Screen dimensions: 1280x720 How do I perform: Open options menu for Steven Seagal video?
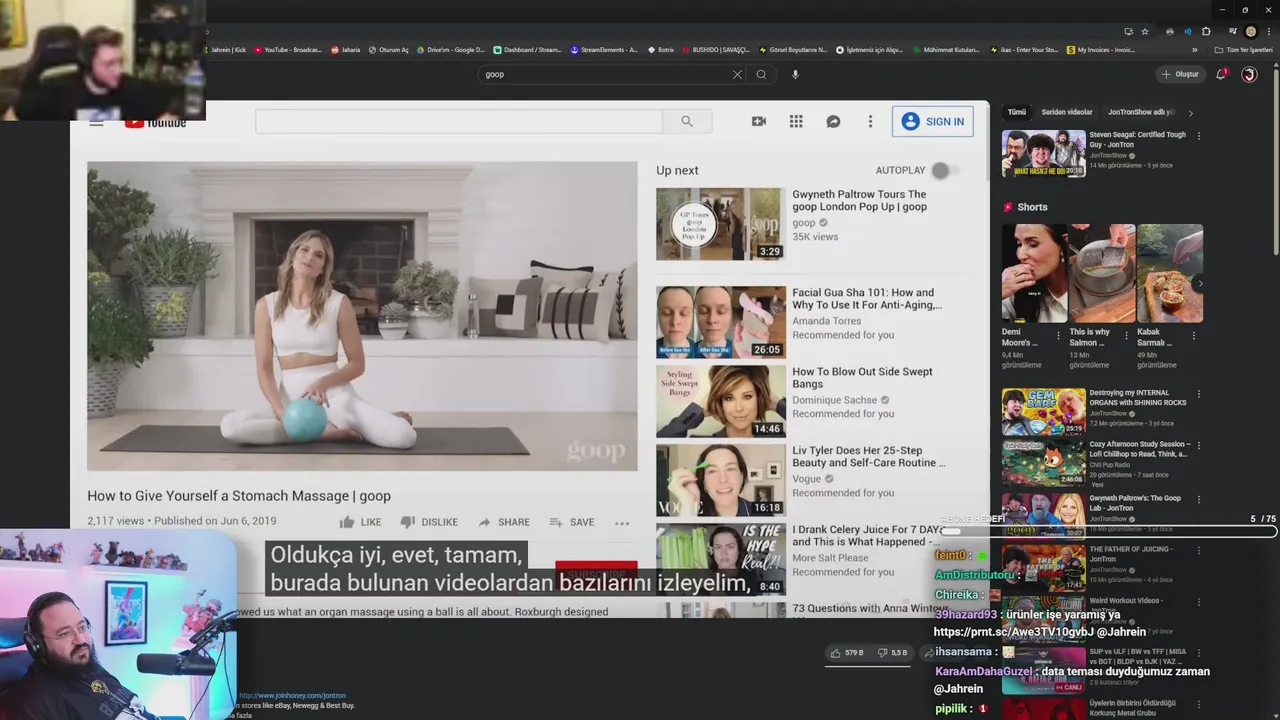click(x=1198, y=136)
